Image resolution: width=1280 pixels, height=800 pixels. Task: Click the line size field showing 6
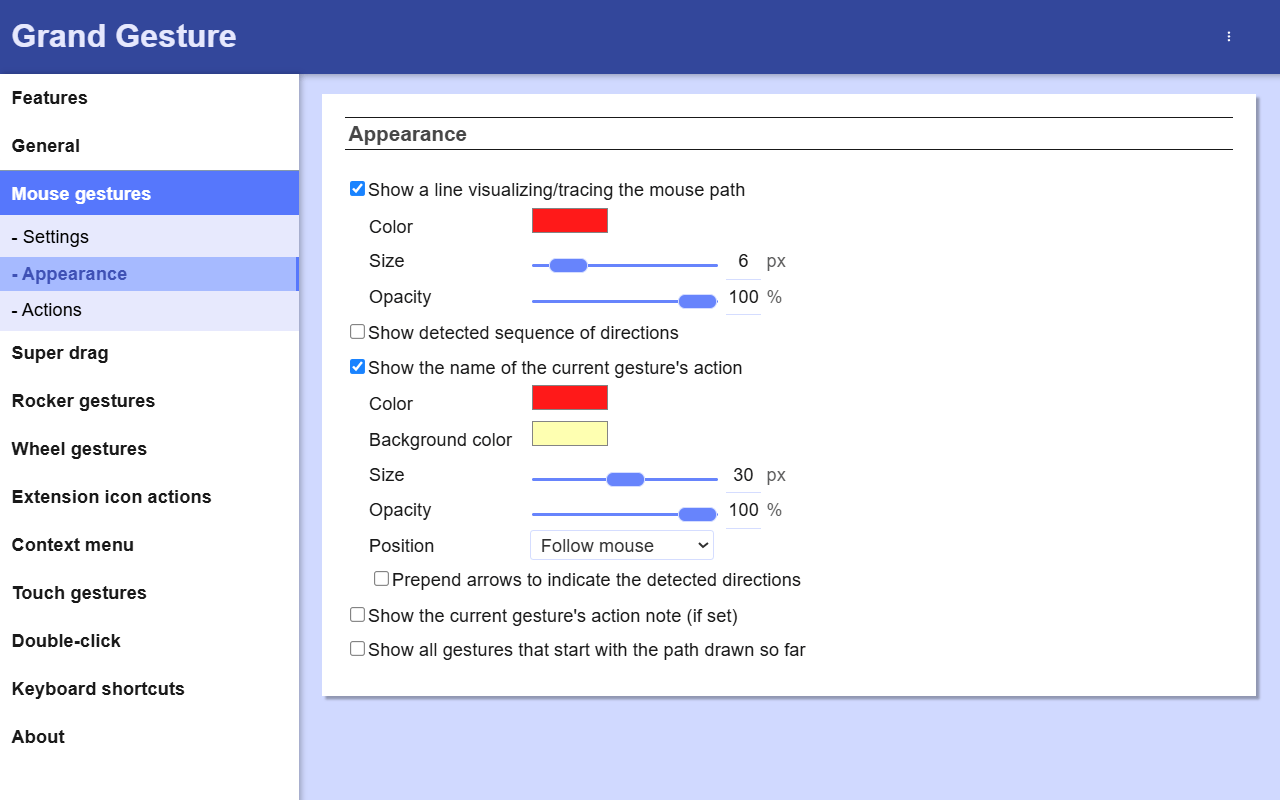743,262
